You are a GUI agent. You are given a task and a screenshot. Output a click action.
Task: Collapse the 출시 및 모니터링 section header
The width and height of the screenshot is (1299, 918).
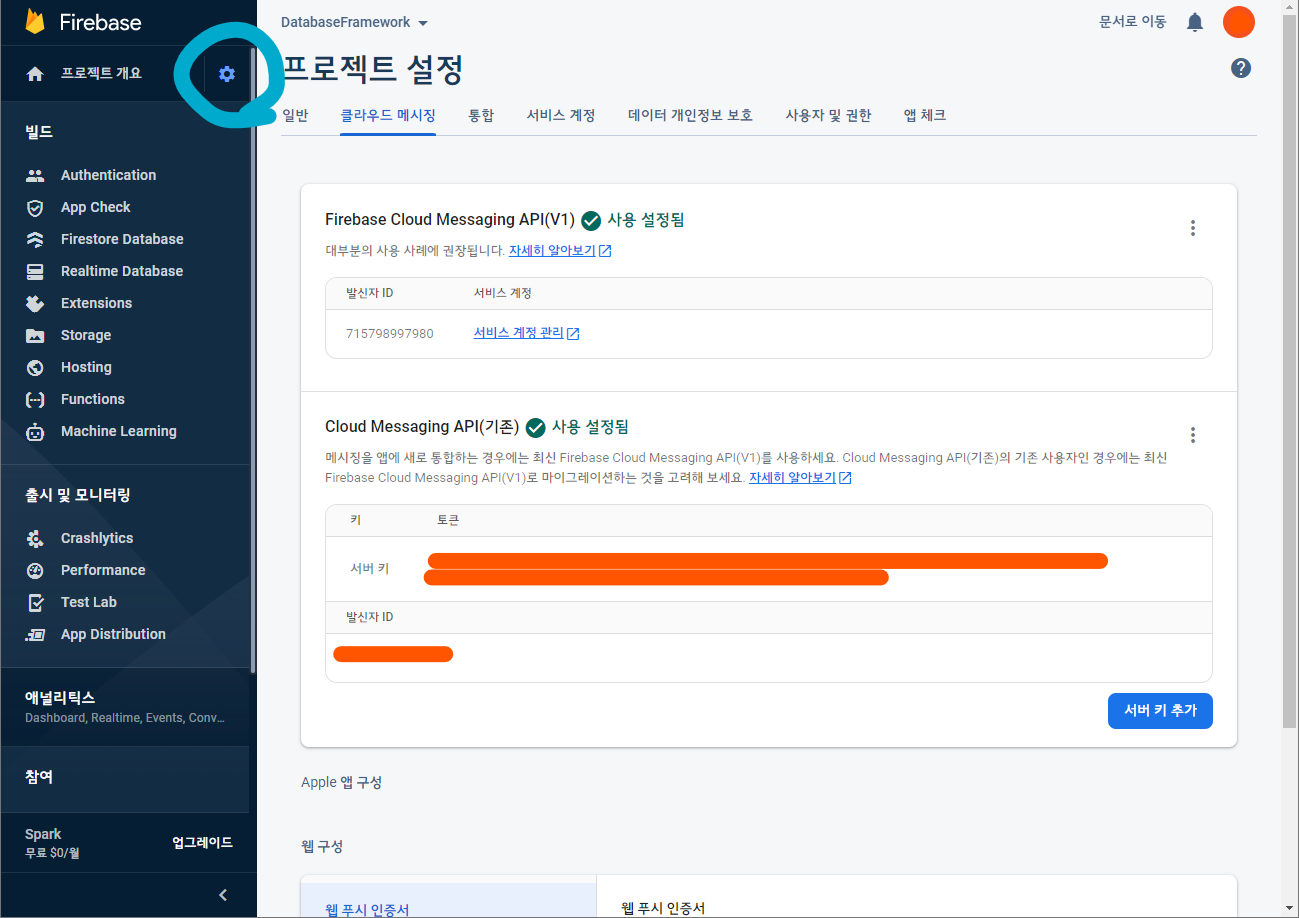[78, 495]
